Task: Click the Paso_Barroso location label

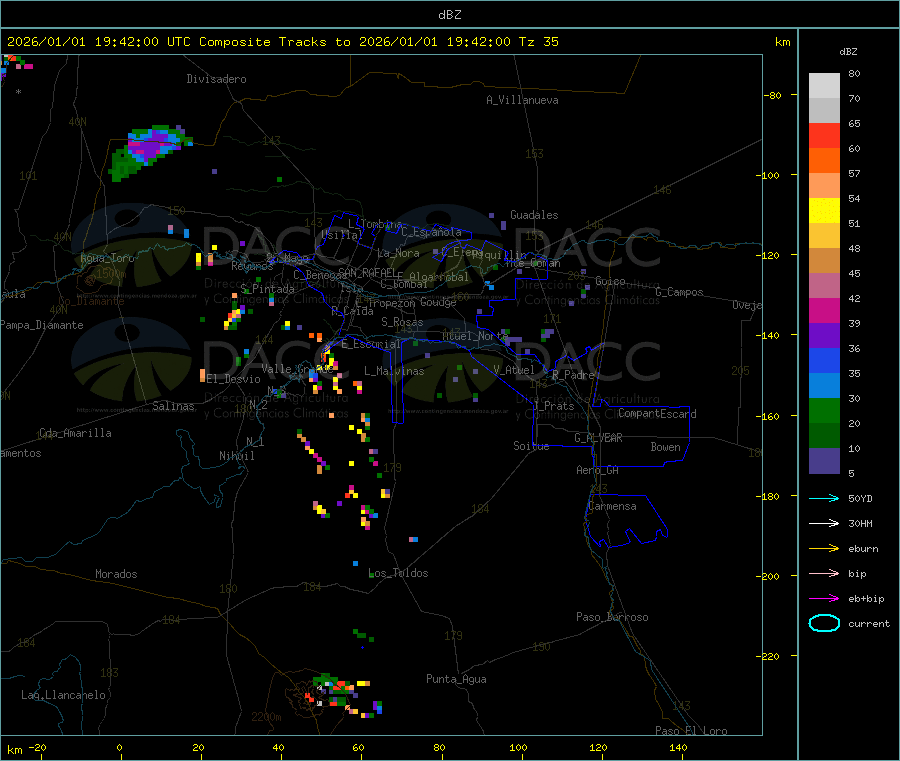Action: point(612,618)
